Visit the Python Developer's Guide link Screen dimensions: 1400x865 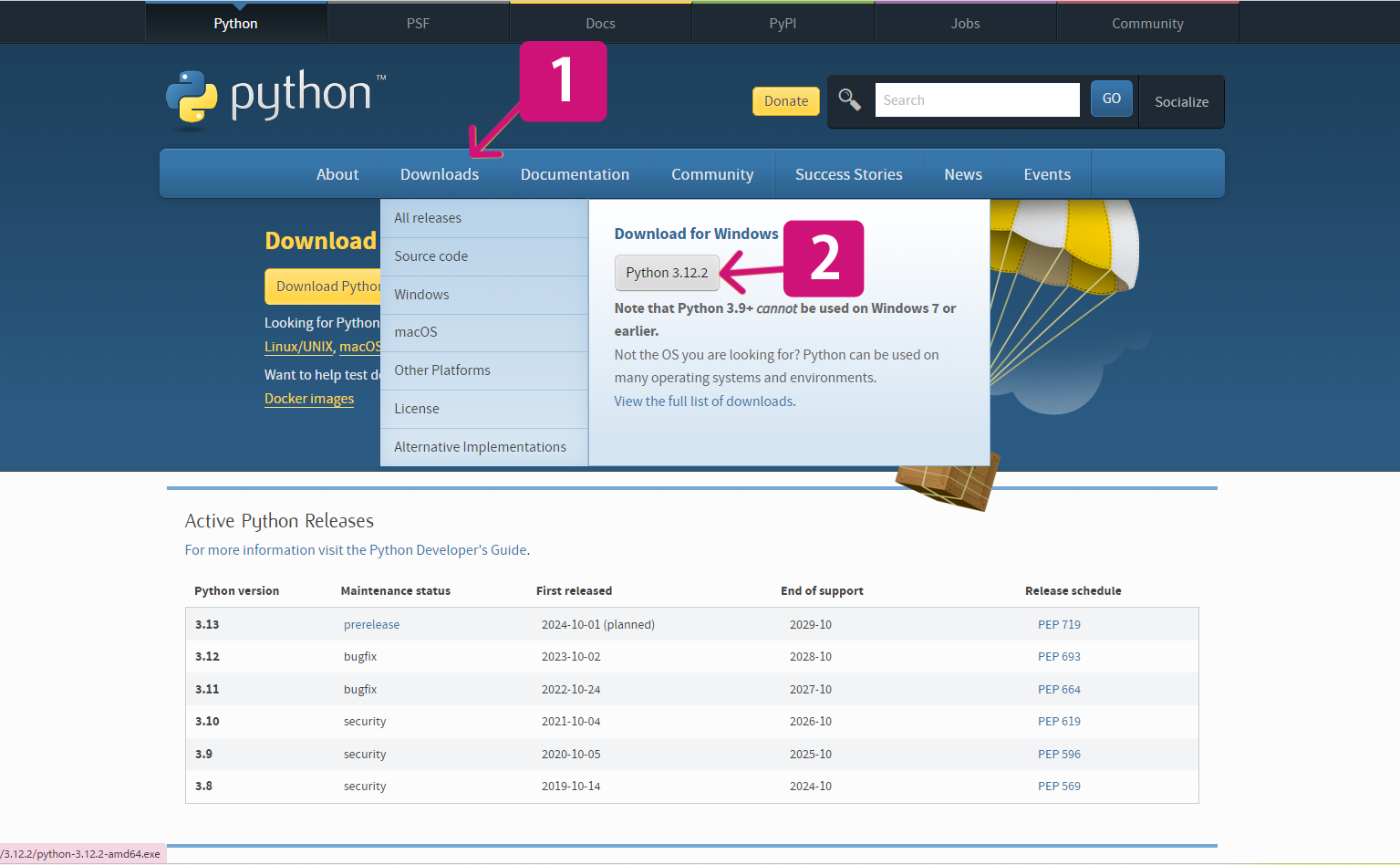[x=448, y=550]
